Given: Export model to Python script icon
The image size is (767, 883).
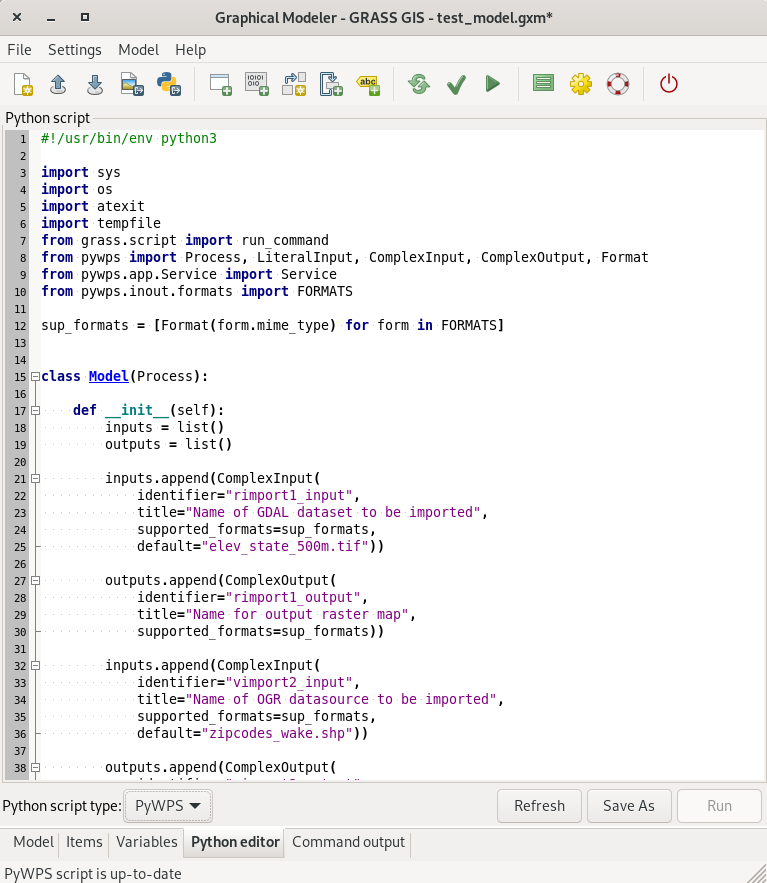Looking at the screenshot, I should (169, 84).
